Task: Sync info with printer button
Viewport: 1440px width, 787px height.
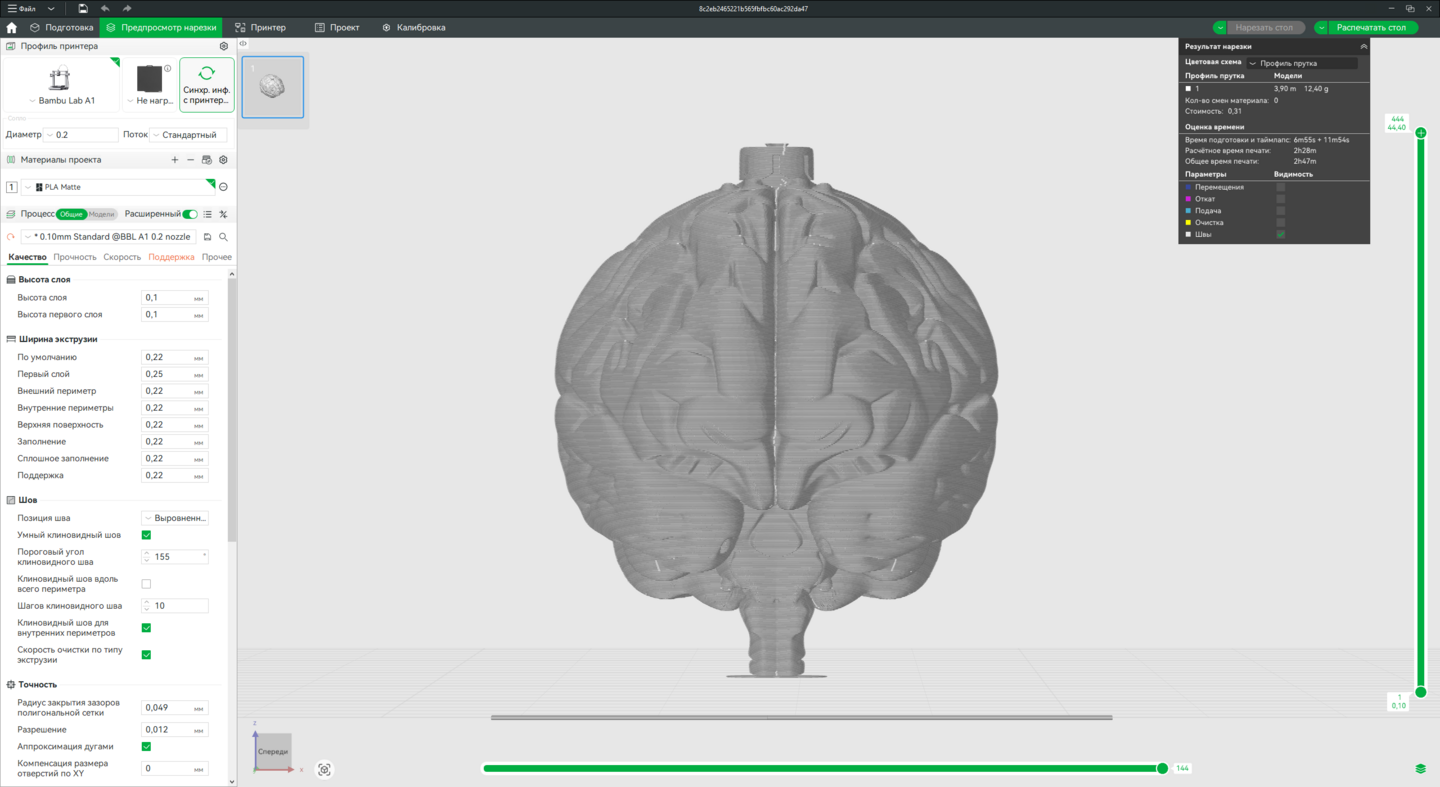Action: (x=207, y=84)
